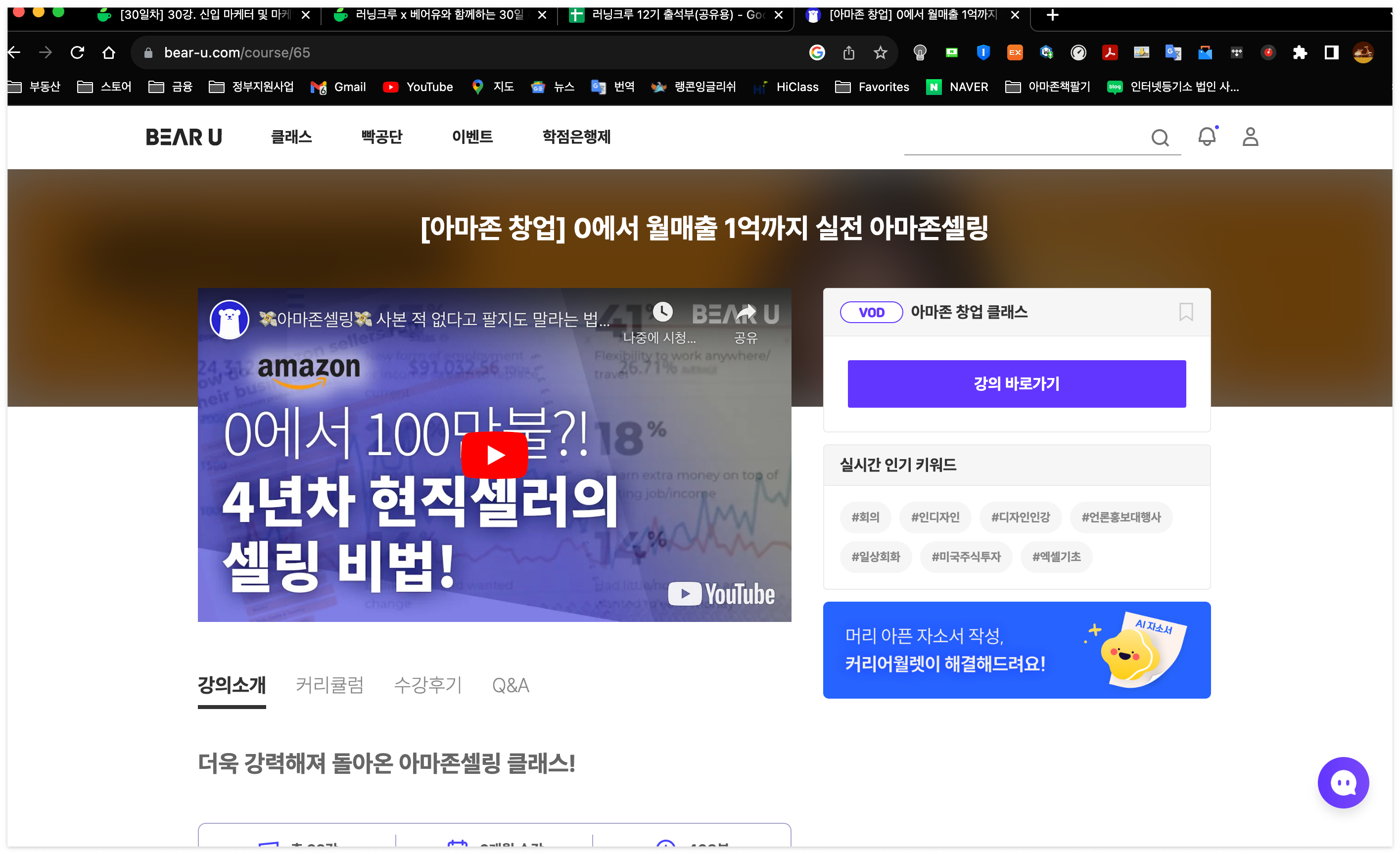
Task: Expand the 아마존책팔기 bookmarks folder
Action: pos(1047,87)
